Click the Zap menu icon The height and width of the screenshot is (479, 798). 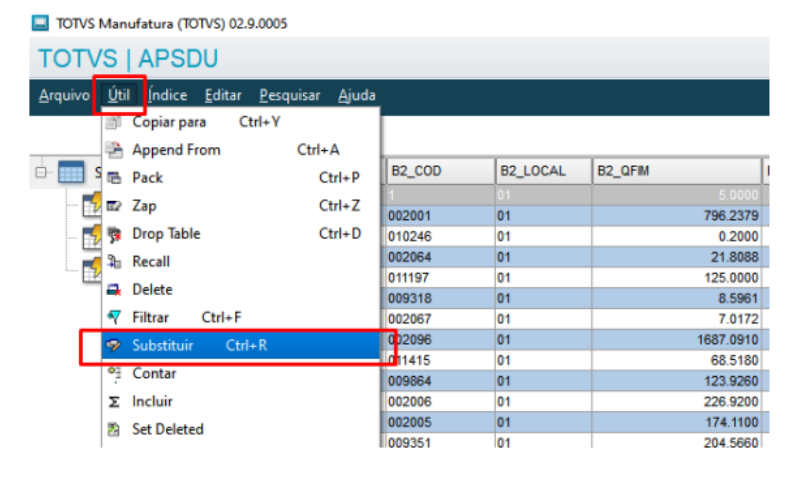(x=114, y=206)
